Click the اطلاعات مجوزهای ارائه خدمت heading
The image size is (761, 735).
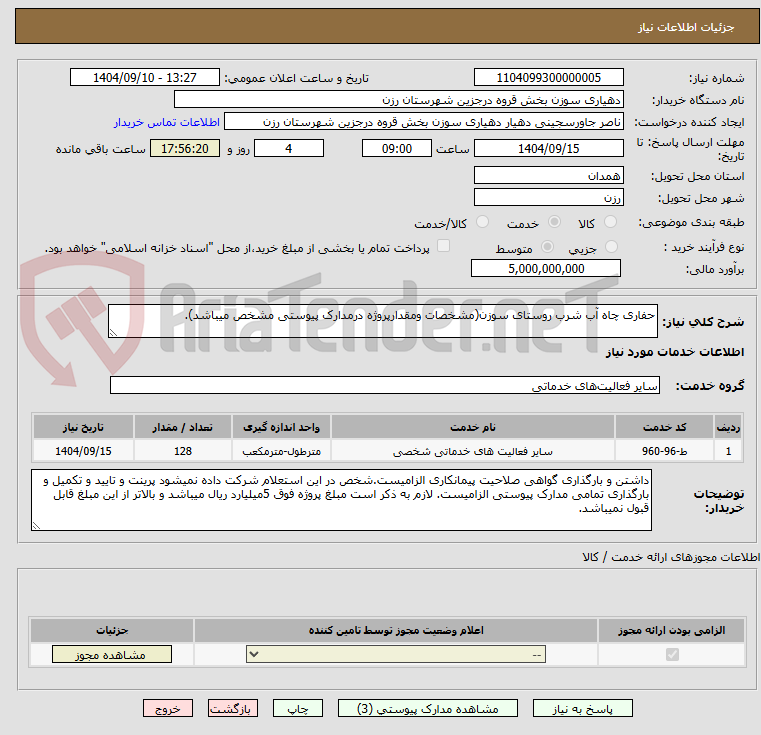[671, 557]
